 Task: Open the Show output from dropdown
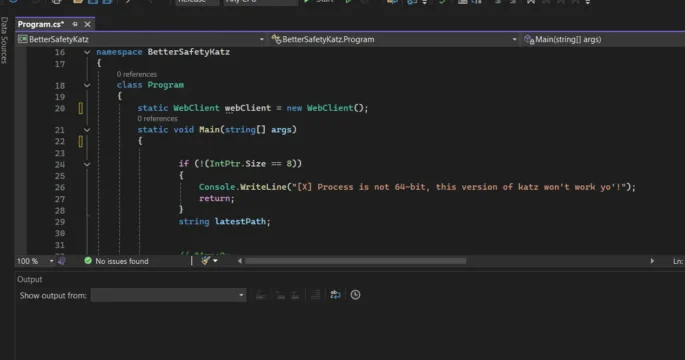tap(168, 295)
